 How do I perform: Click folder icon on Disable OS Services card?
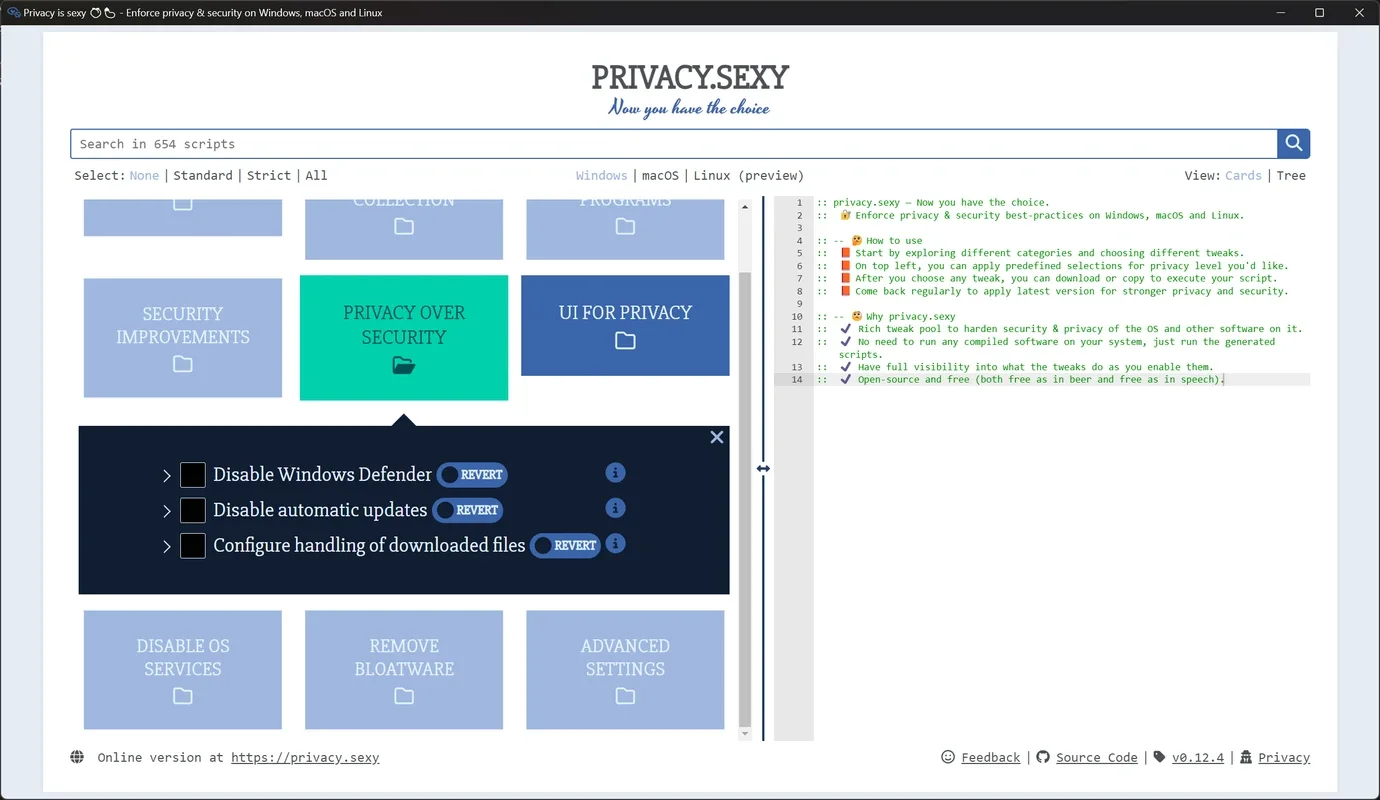pos(183,696)
